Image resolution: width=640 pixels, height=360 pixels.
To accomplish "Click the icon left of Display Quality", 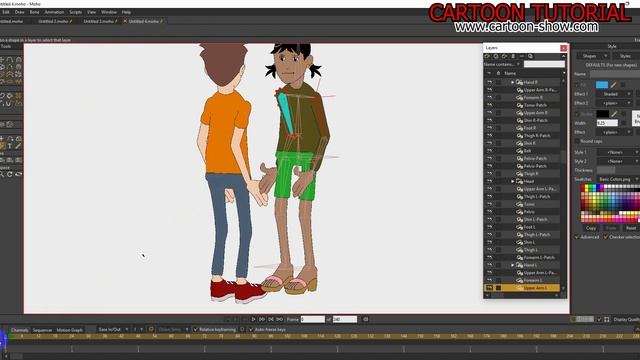I will coord(607,320).
